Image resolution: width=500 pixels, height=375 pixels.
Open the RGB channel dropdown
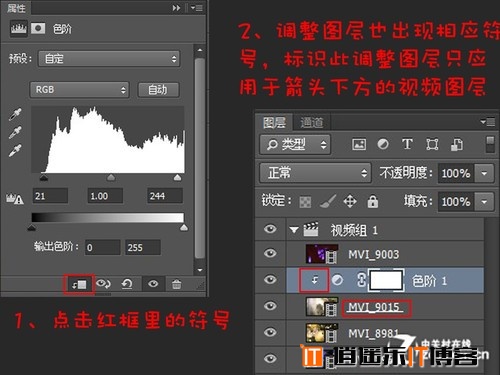point(79,90)
